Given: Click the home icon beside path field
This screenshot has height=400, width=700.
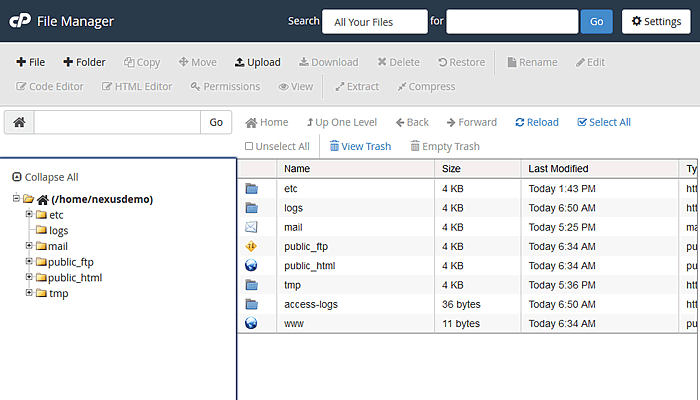Looking at the screenshot, I should (x=19, y=122).
